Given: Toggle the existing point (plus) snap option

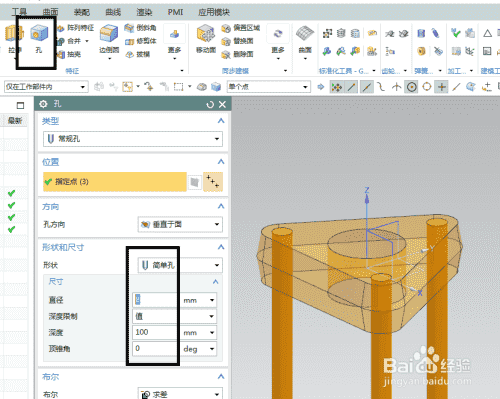Looking at the screenshot, I should coord(442,87).
